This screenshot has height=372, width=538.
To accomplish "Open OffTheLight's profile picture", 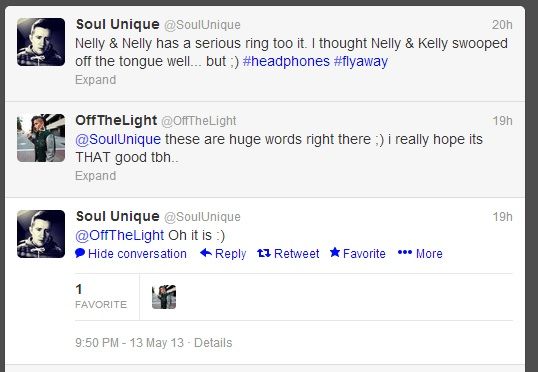I will (41, 138).
